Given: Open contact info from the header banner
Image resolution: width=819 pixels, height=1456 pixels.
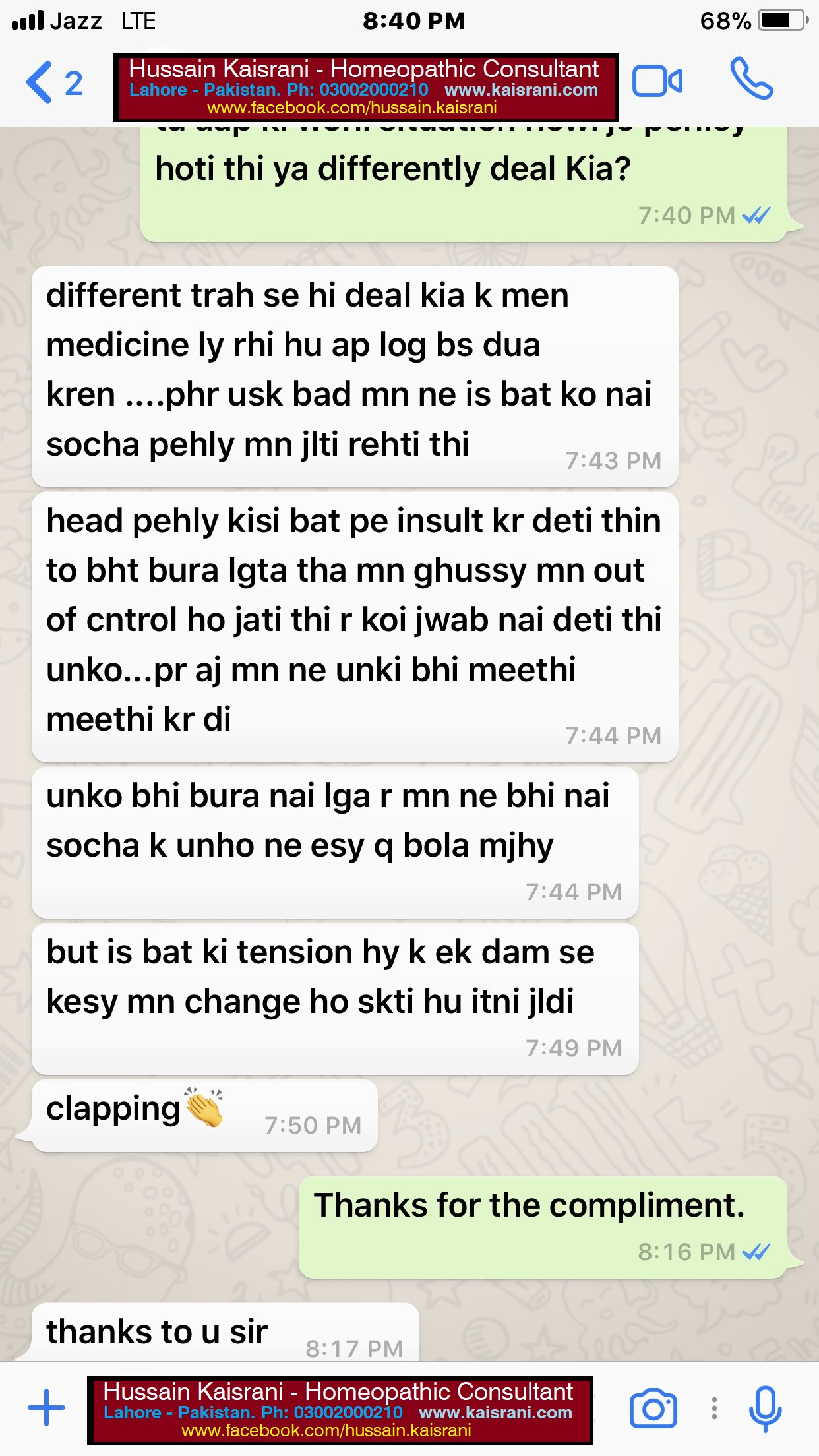Looking at the screenshot, I should click(x=366, y=88).
